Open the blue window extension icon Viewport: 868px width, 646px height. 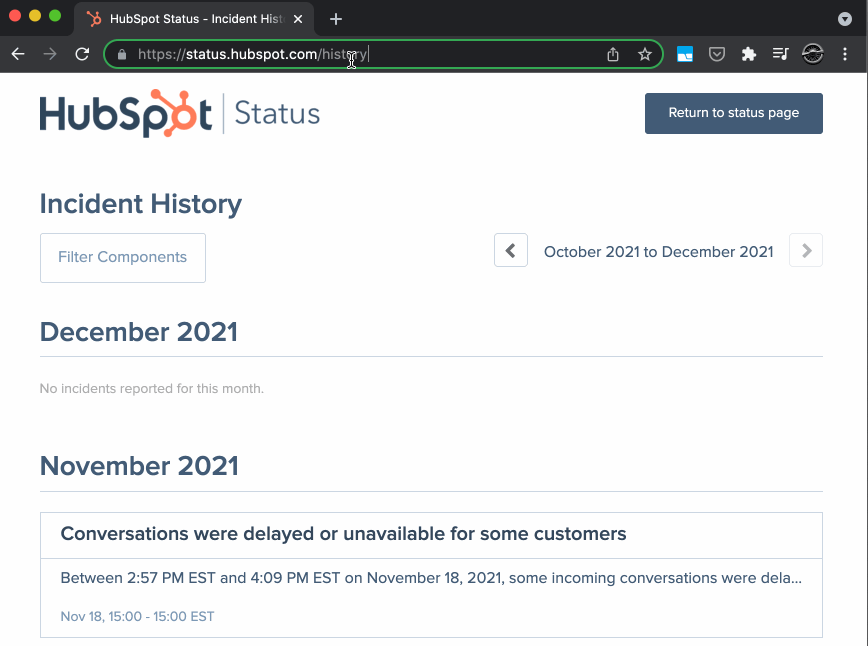point(685,54)
